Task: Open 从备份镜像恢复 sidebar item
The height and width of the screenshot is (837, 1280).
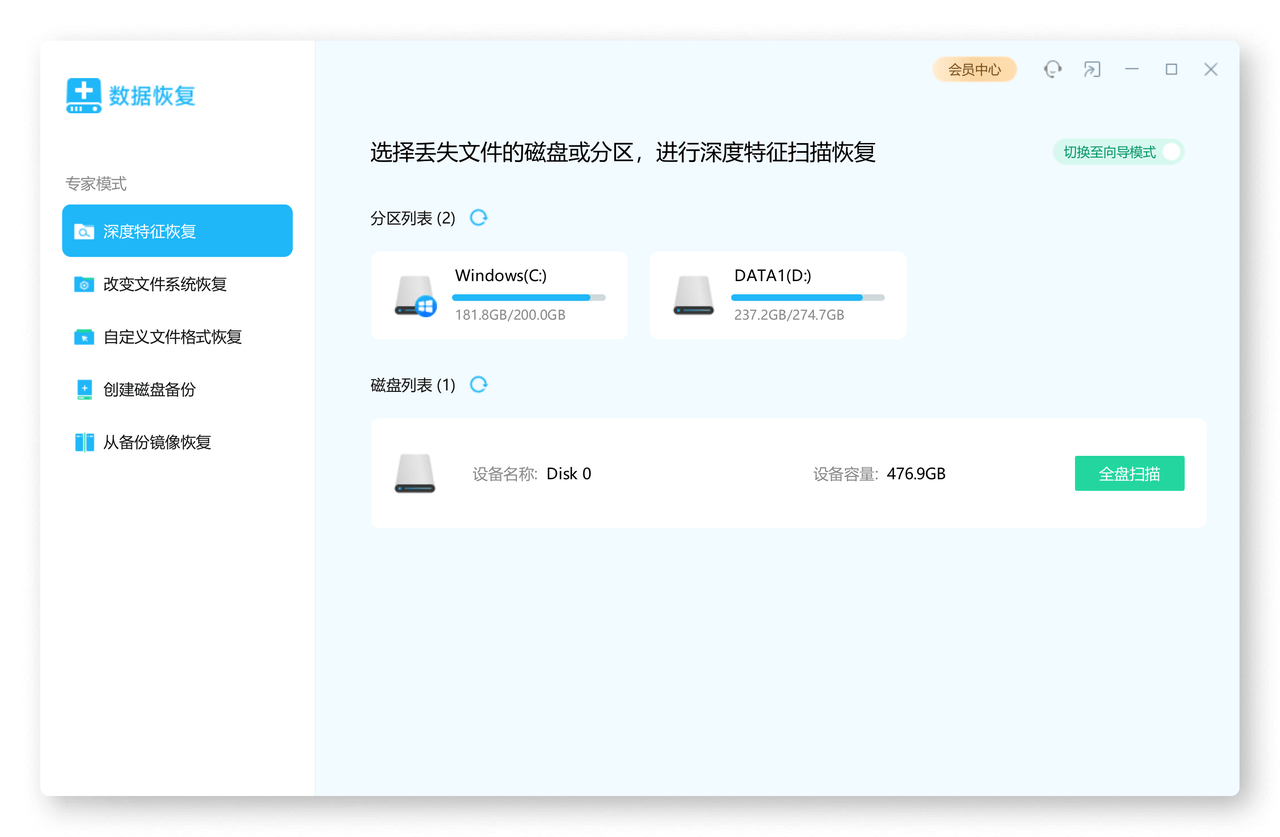Action: pyautogui.click(x=157, y=442)
